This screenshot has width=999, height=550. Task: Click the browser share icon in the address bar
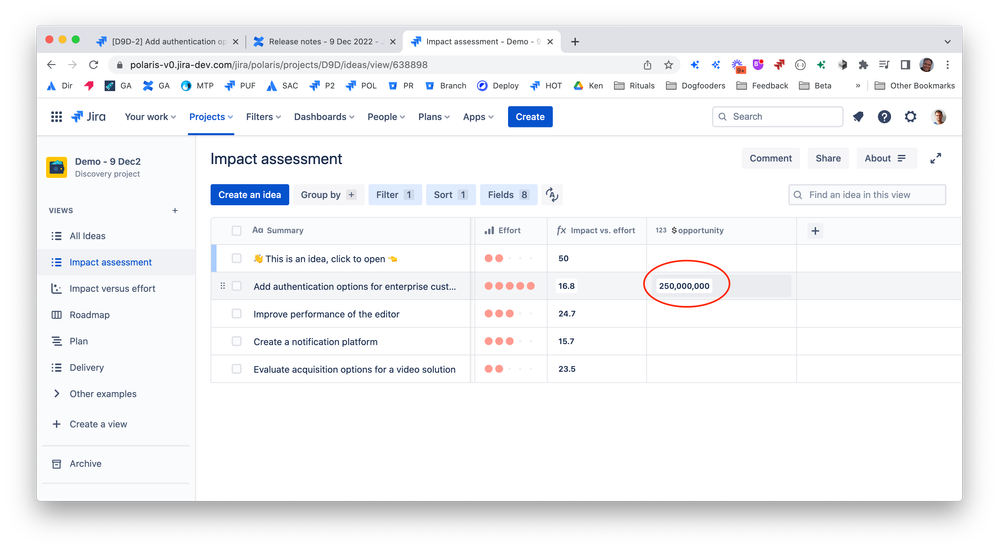[647, 64]
